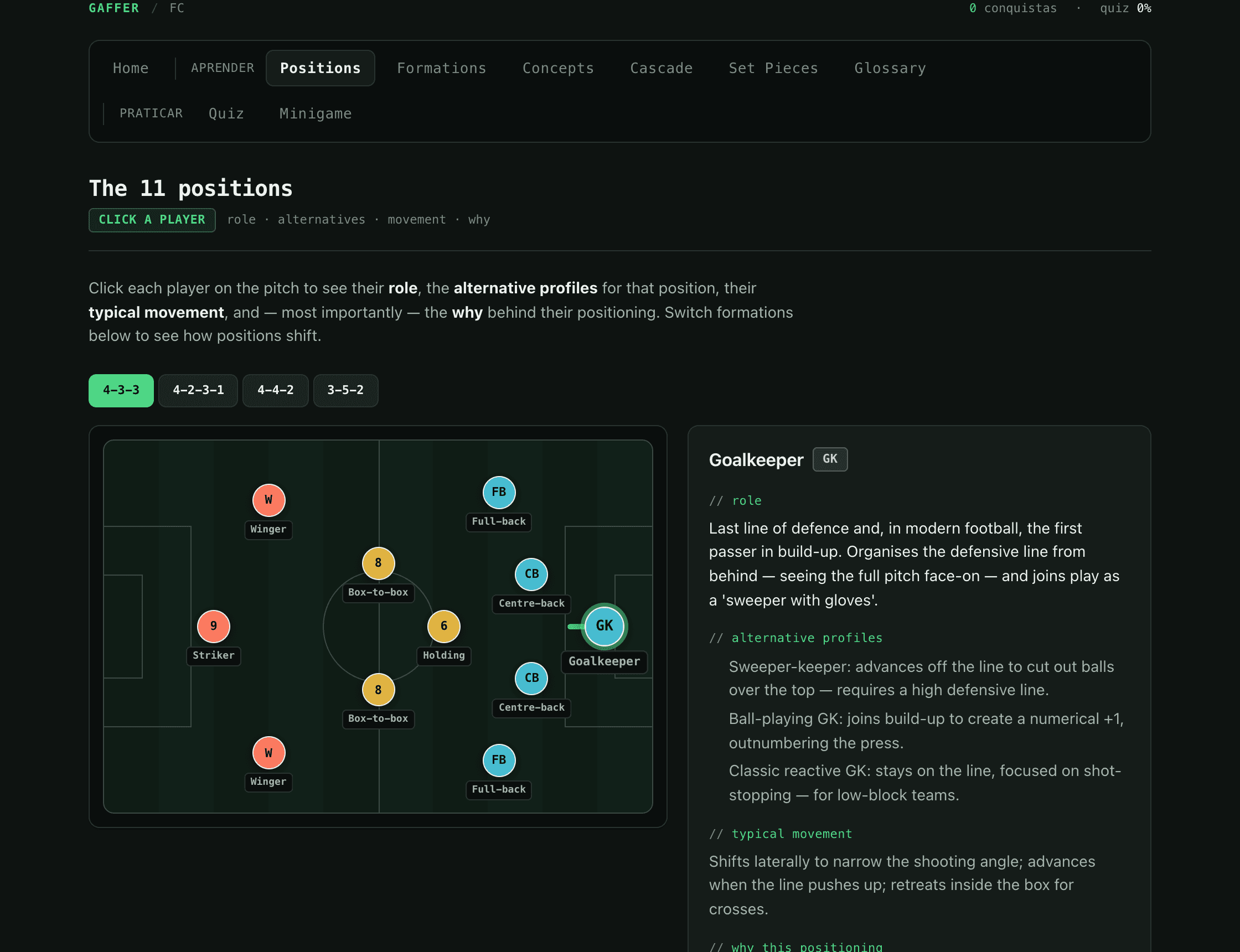This screenshot has width=1240, height=952.
Task: Switch to the 4-2-3-1 formation
Action: pos(198,390)
